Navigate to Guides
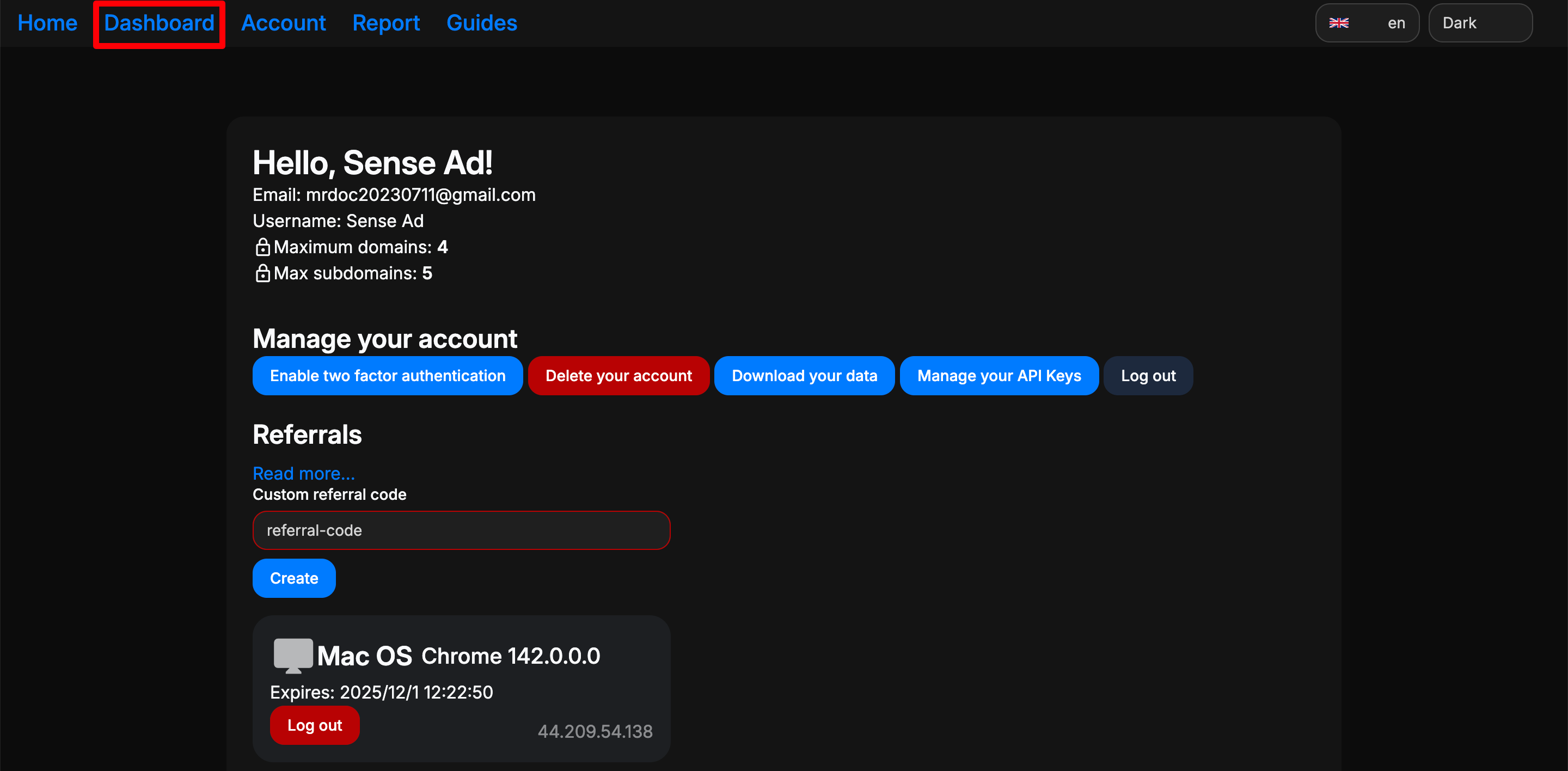This screenshot has height=771, width=1568. [x=481, y=23]
